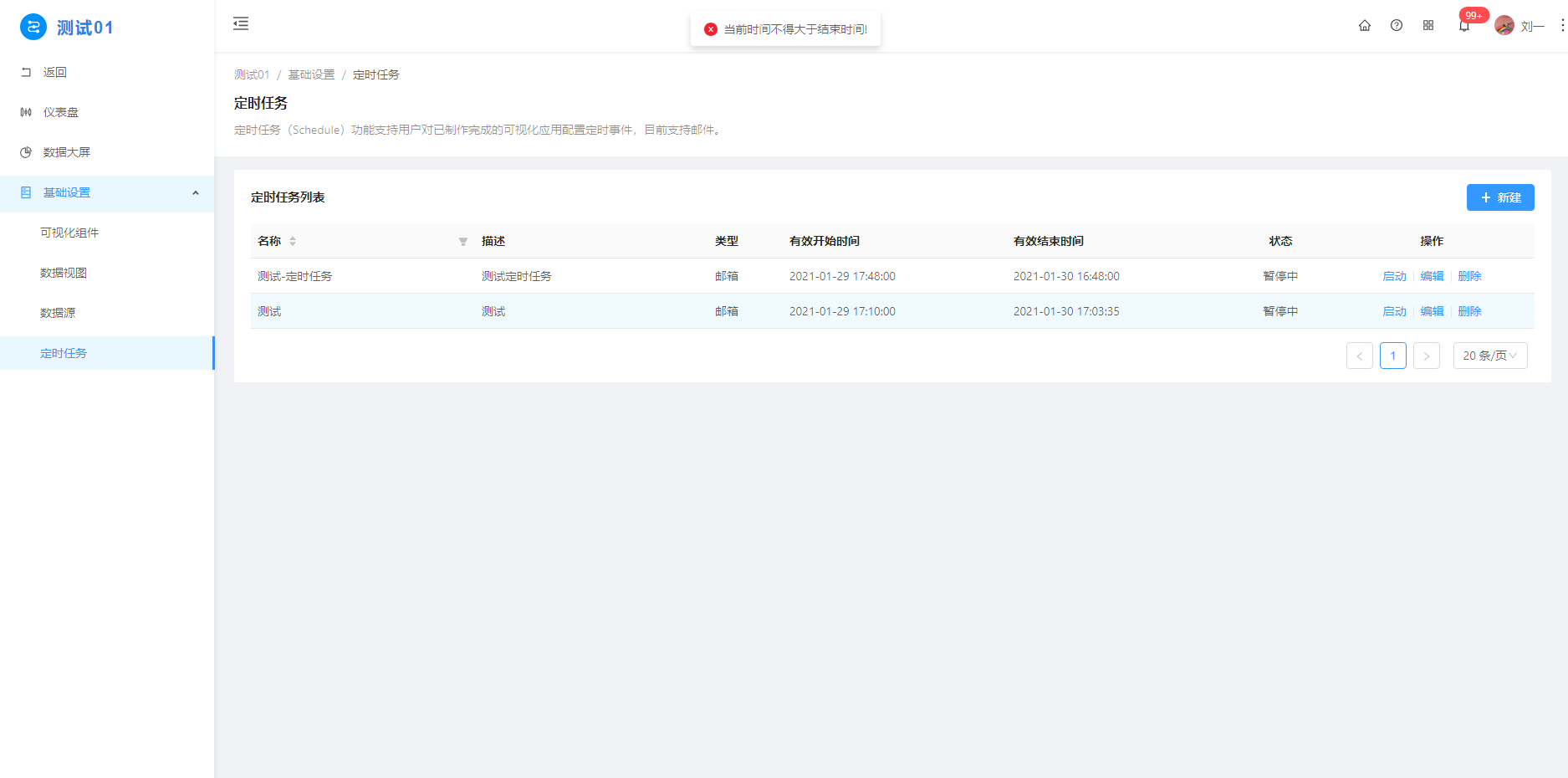Select the 可视化组件 submenu item
1568x778 pixels.
107,233
